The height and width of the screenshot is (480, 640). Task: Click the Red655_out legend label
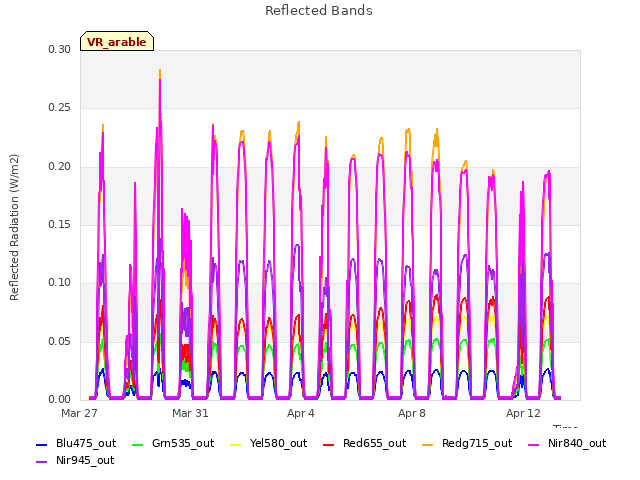pyautogui.click(x=374, y=443)
